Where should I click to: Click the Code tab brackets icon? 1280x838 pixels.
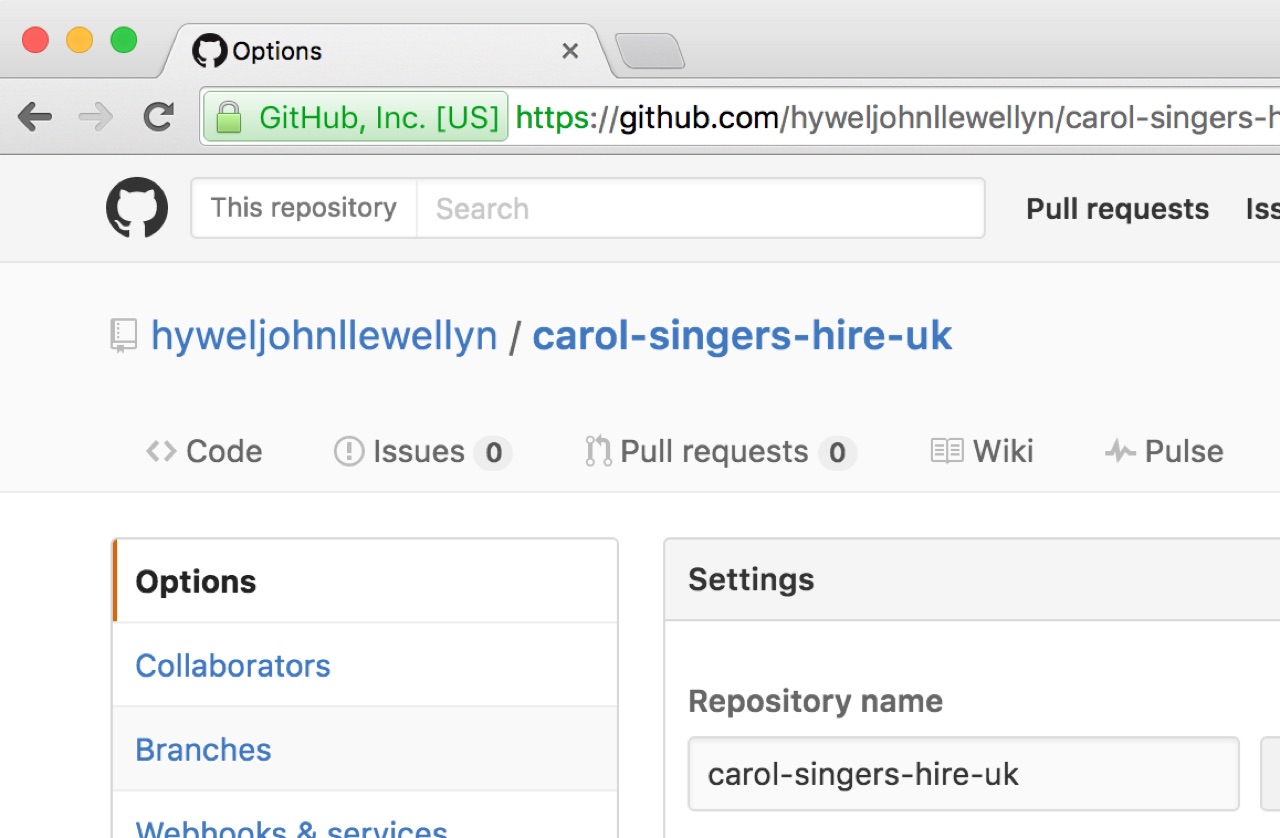point(161,452)
